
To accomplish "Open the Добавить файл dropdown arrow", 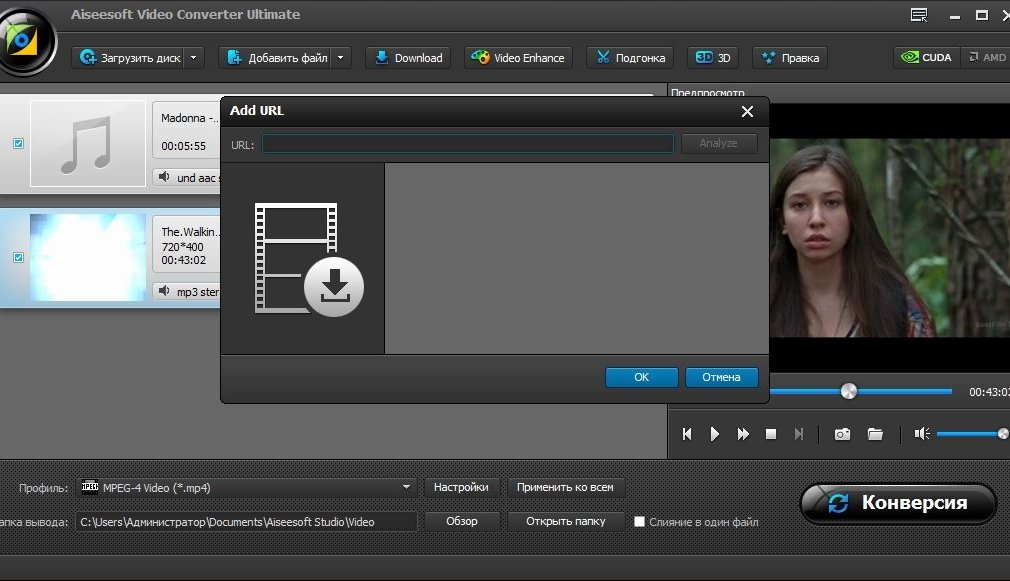I will (341, 58).
